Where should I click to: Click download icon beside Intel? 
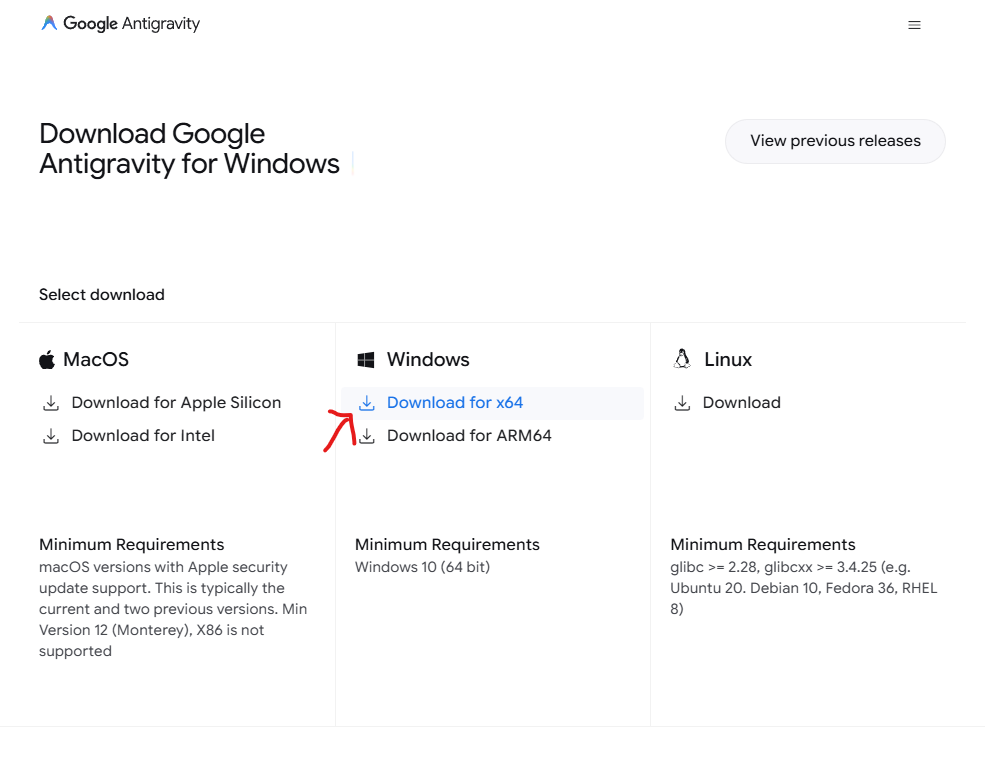(51, 436)
